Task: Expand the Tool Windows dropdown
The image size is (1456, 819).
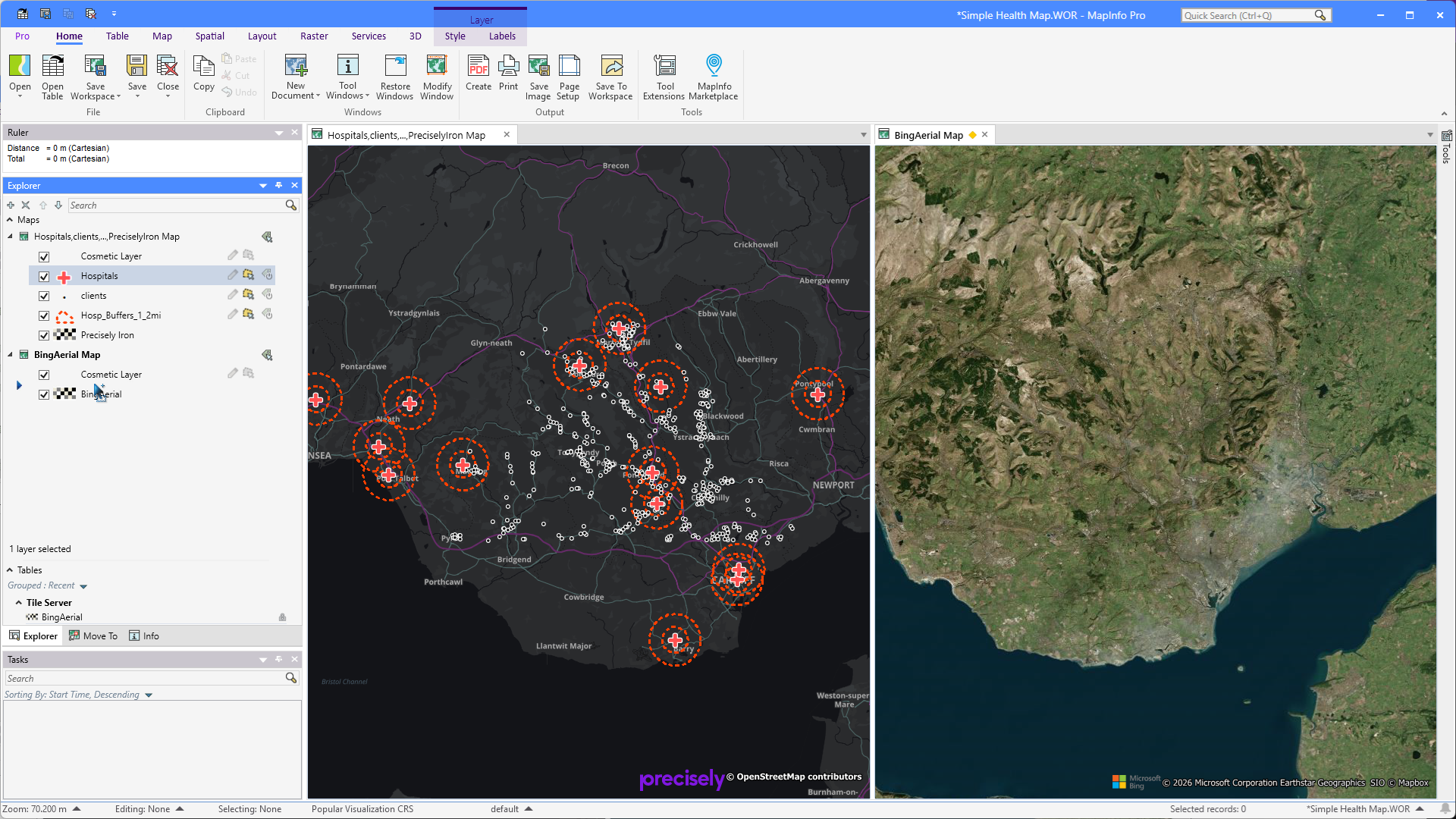Action: [x=347, y=96]
